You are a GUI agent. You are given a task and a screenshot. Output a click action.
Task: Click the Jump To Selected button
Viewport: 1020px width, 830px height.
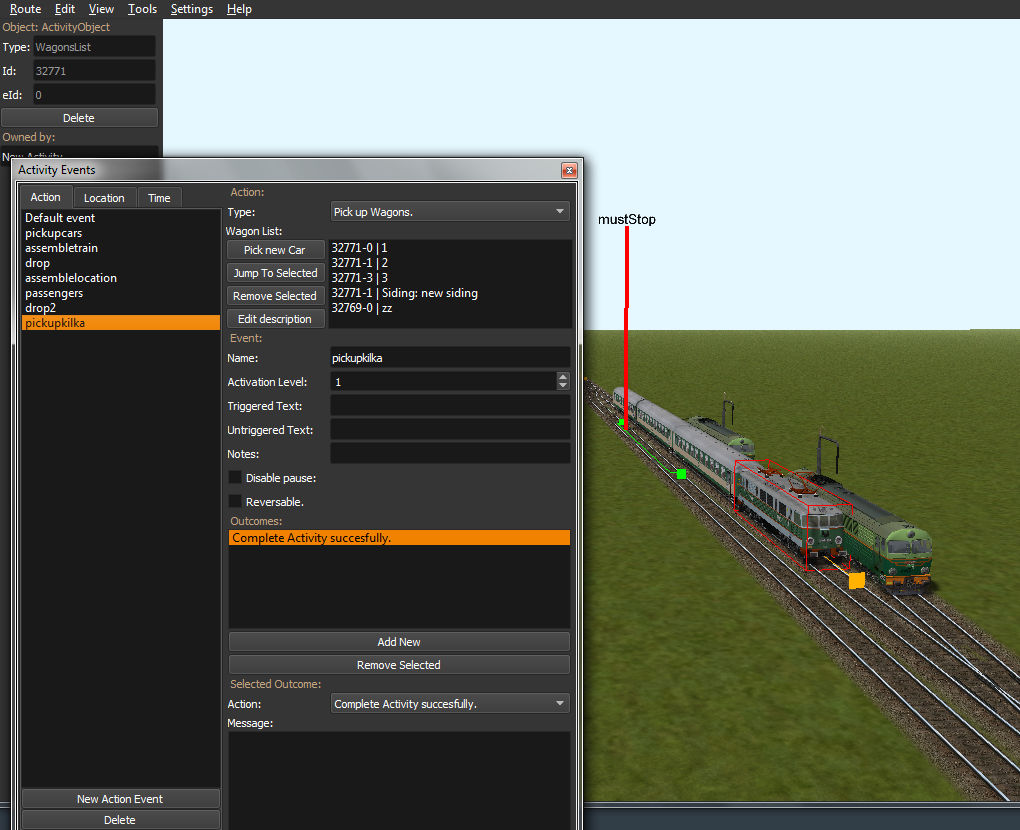coord(275,273)
